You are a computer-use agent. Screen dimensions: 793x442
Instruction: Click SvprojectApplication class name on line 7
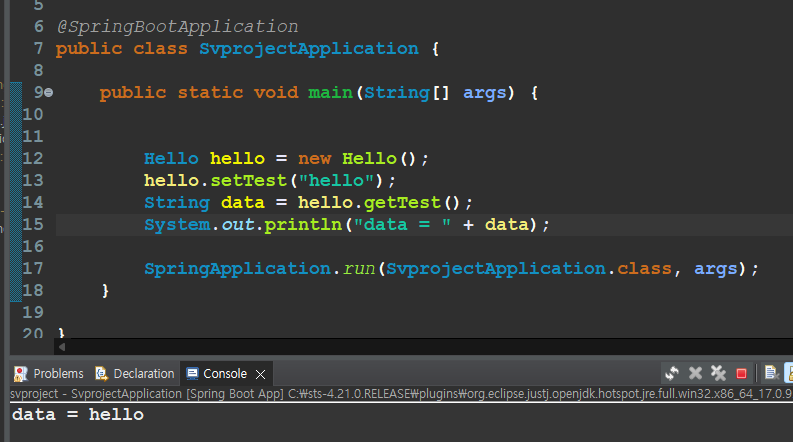point(309,49)
